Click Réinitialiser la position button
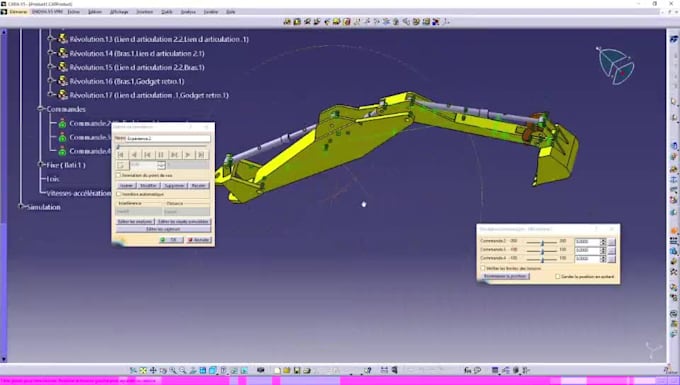The width and height of the screenshot is (680, 385). (506, 276)
